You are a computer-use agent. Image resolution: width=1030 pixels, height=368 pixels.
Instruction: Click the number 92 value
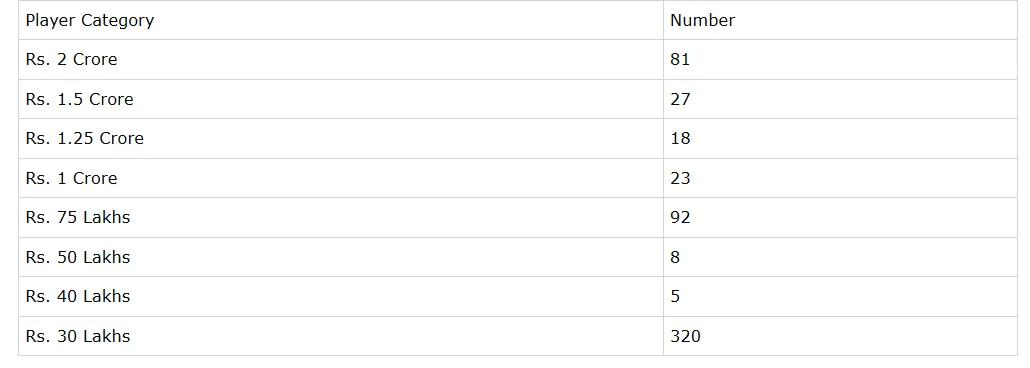(x=680, y=218)
